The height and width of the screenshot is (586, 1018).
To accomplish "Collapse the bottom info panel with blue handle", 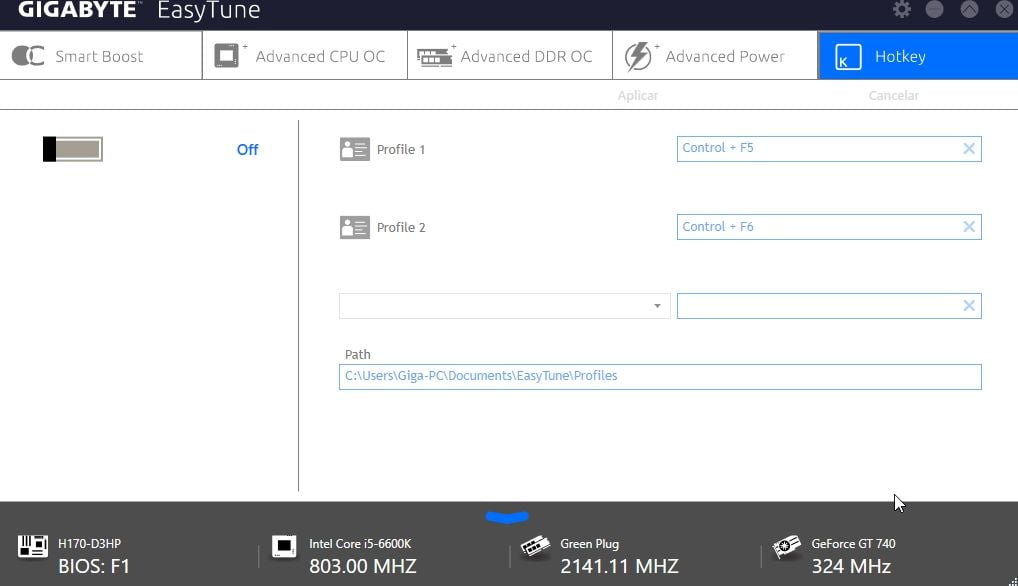I will click(507, 517).
